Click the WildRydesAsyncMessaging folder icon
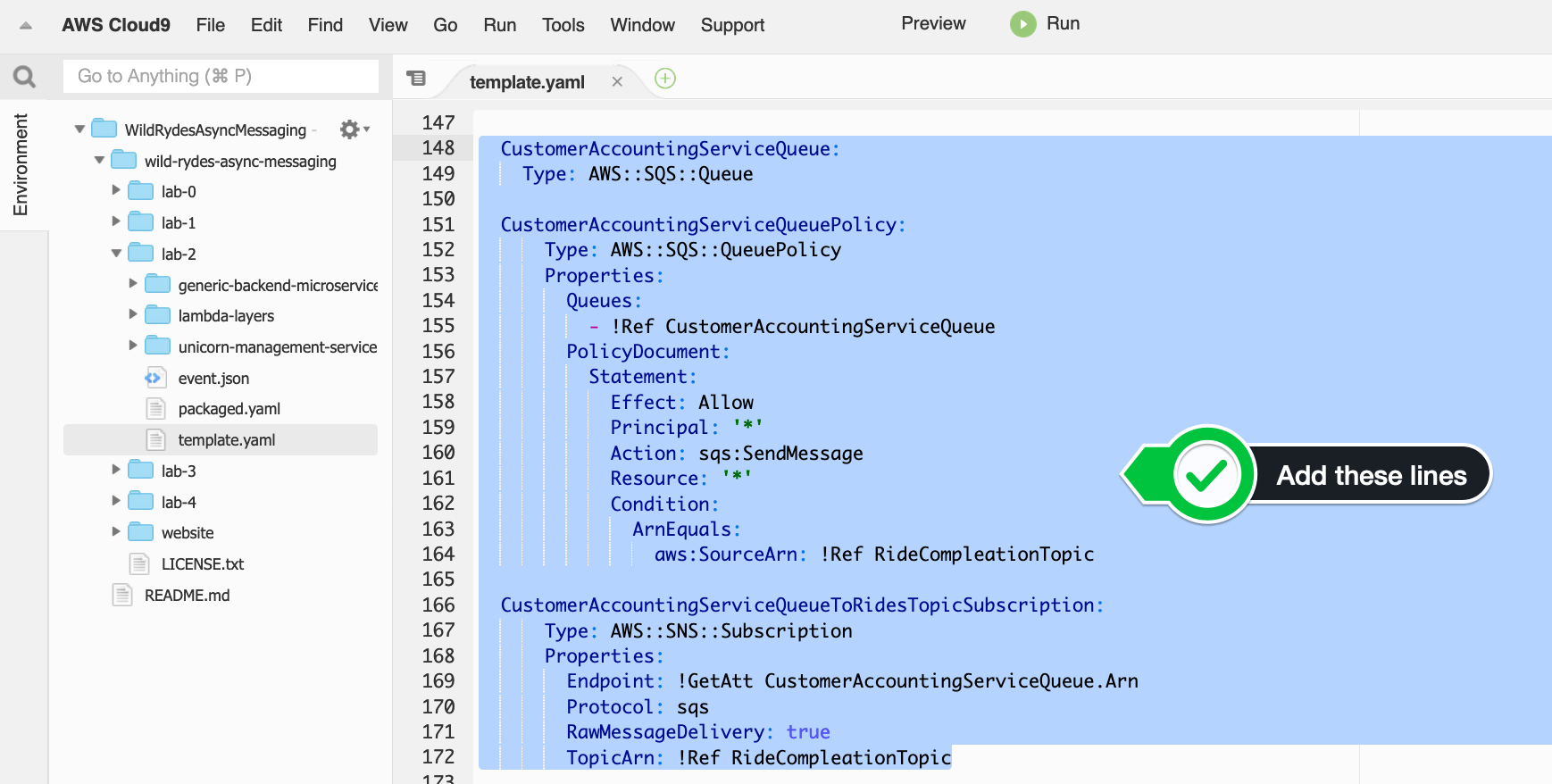 (x=104, y=129)
